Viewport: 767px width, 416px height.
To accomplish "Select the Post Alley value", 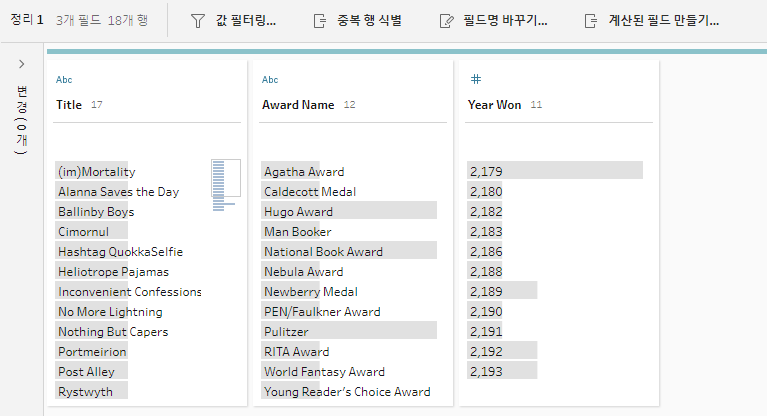I will click(86, 372).
